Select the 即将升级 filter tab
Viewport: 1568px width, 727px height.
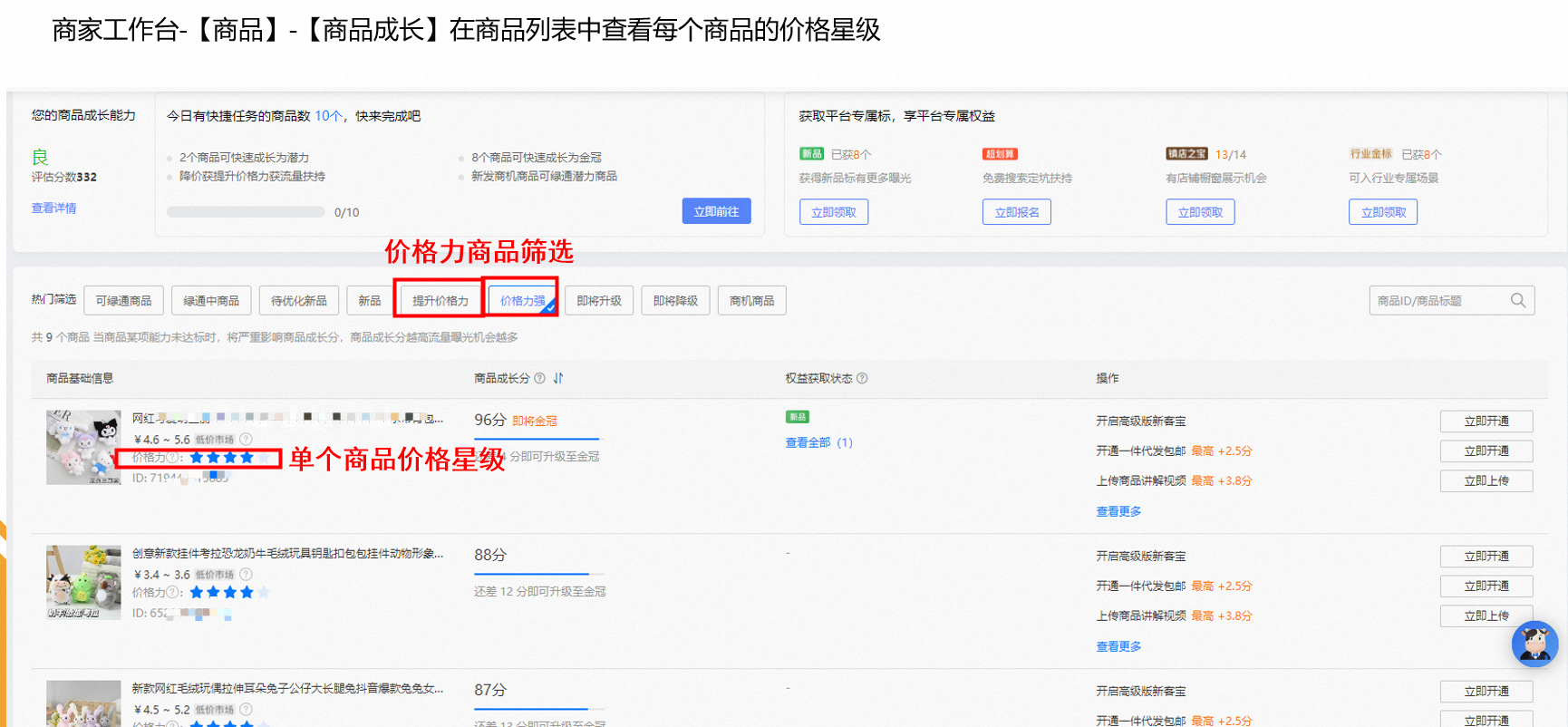pyautogui.click(x=599, y=300)
